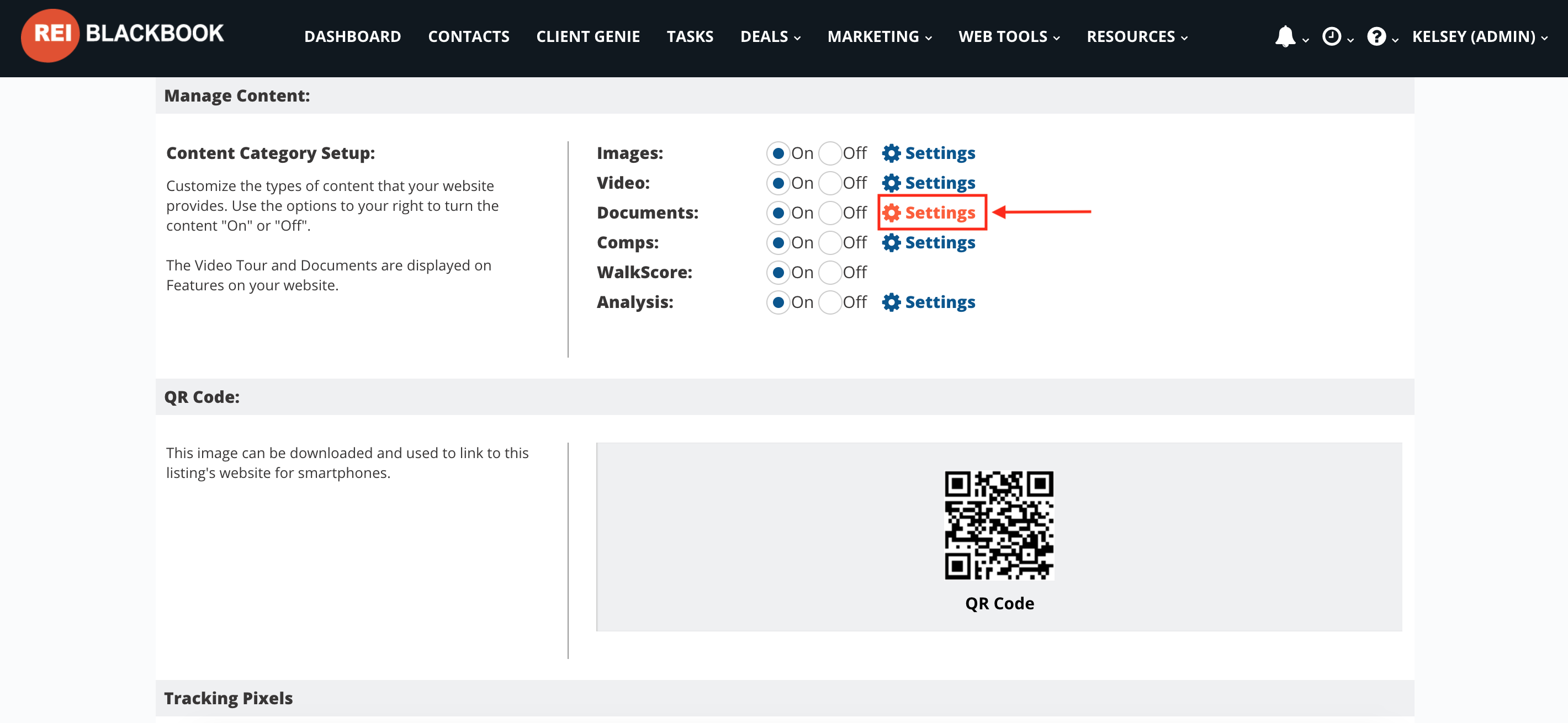Turn Analysis content Off

830,302
